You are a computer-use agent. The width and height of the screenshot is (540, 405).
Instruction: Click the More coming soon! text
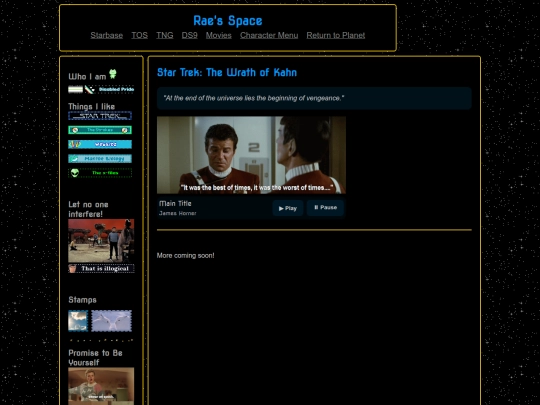click(186, 256)
